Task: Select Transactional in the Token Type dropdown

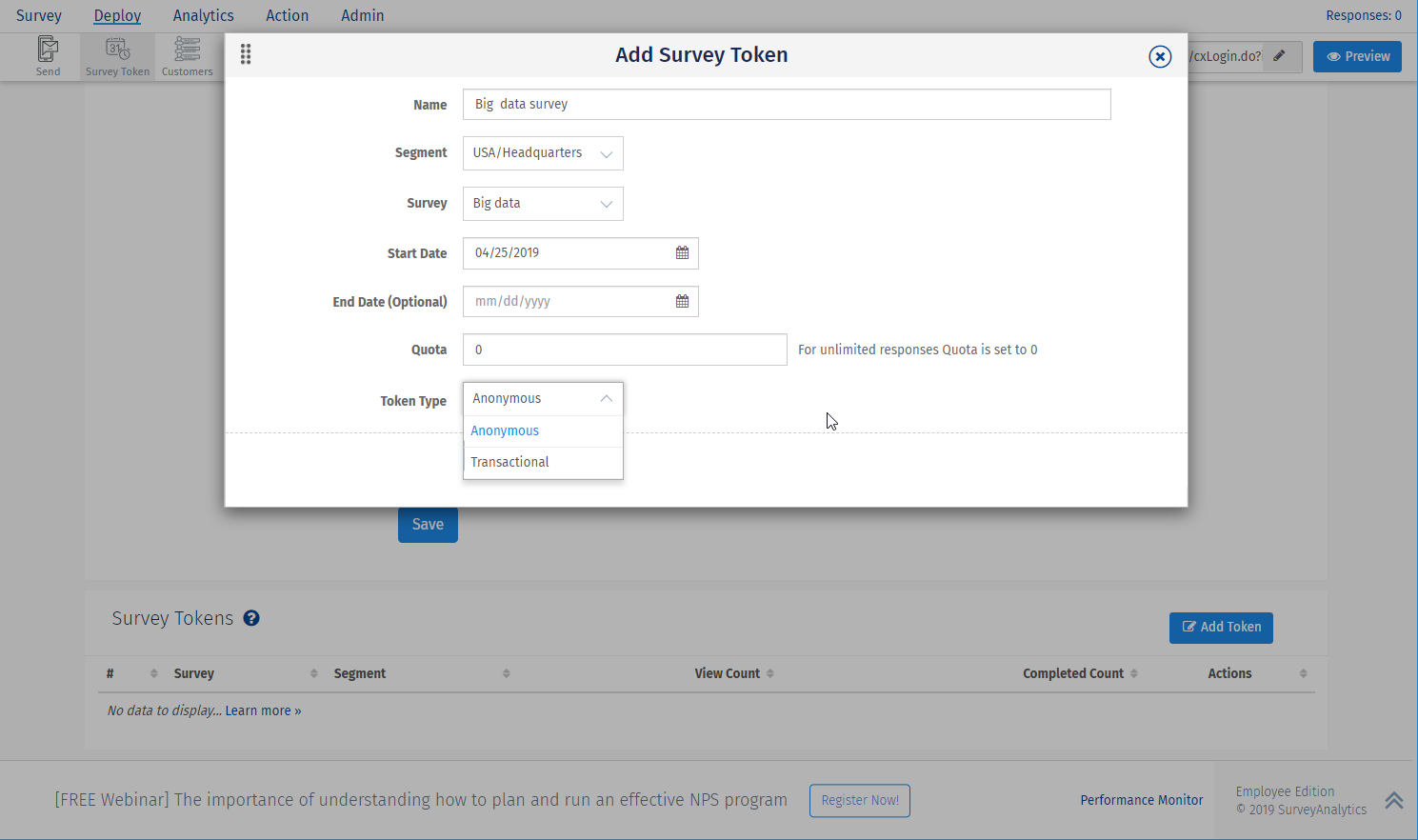Action: pos(509,462)
